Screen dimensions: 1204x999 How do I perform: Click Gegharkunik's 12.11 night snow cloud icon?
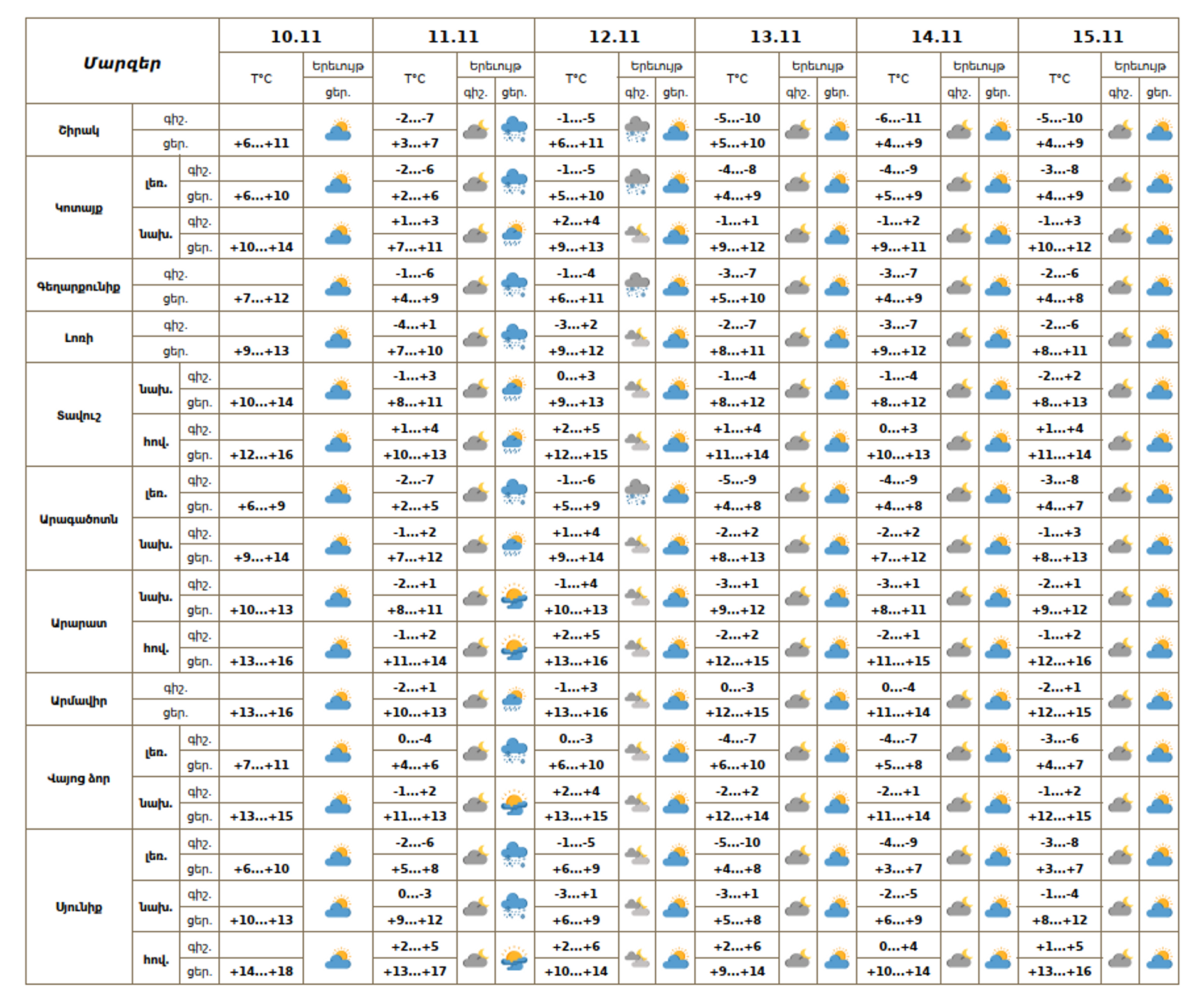[x=637, y=286]
